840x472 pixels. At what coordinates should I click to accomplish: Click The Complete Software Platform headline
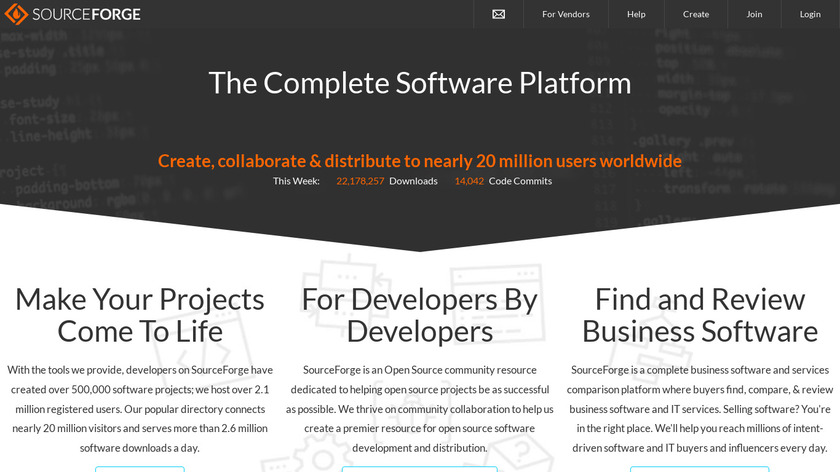[420, 82]
